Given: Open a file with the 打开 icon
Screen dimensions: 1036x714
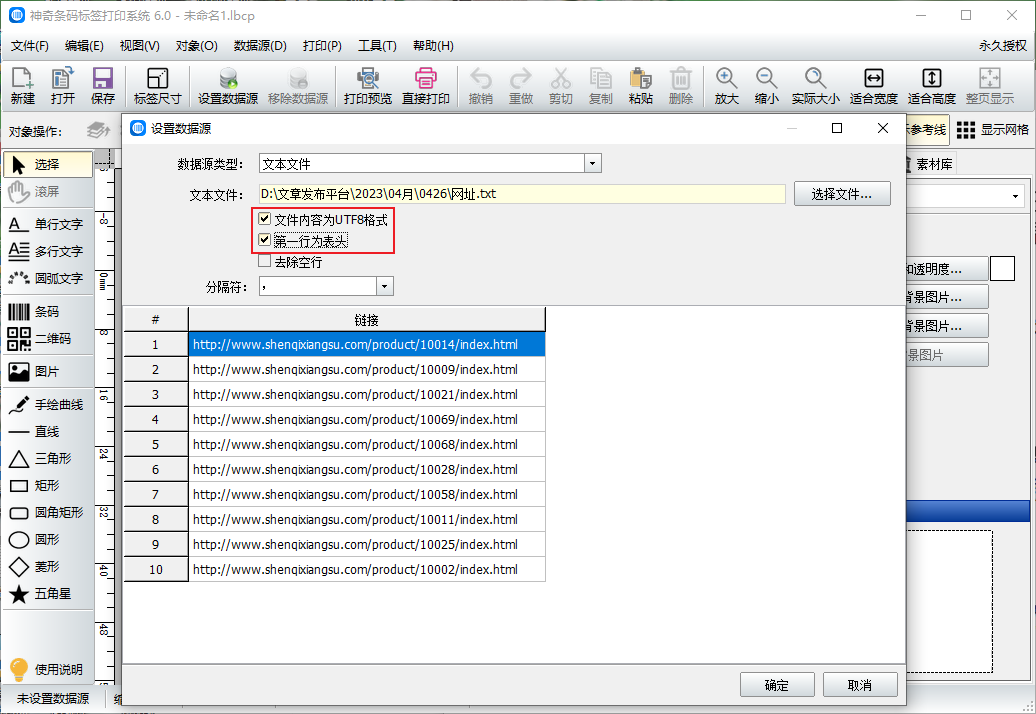Looking at the screenshot, I should (63, 86).
